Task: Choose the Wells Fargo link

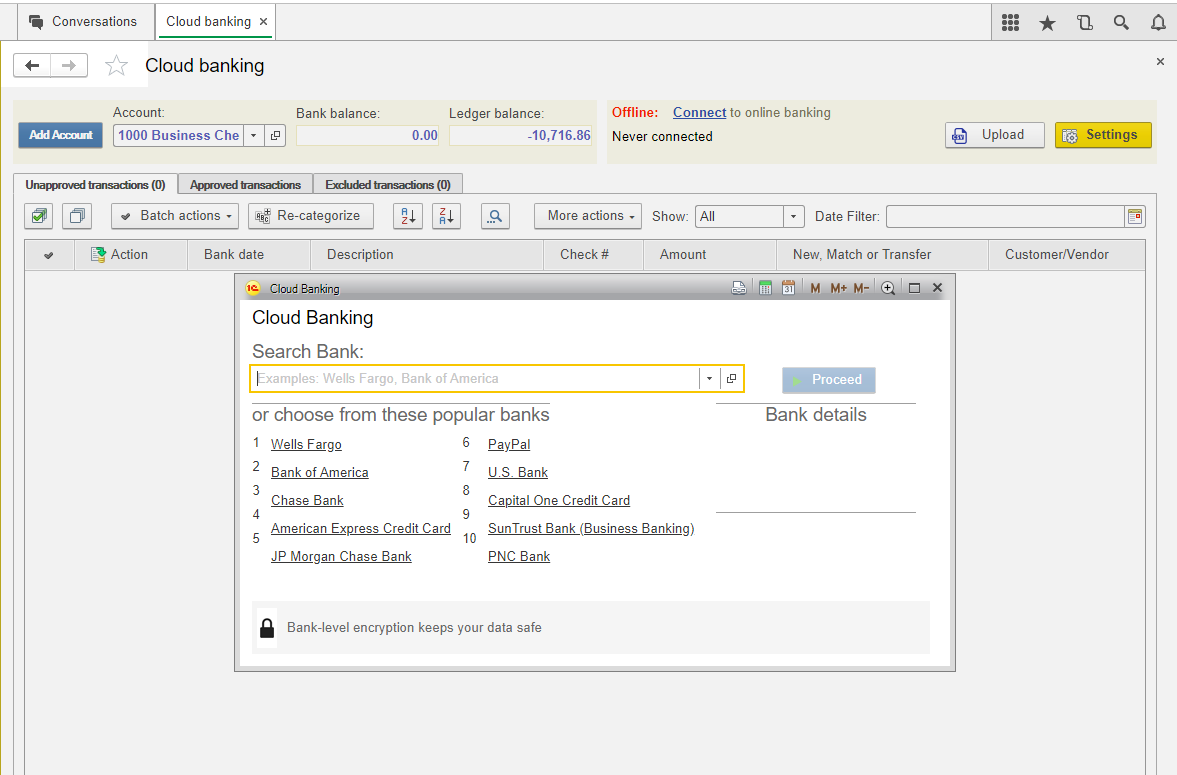Action: [306, 445]
